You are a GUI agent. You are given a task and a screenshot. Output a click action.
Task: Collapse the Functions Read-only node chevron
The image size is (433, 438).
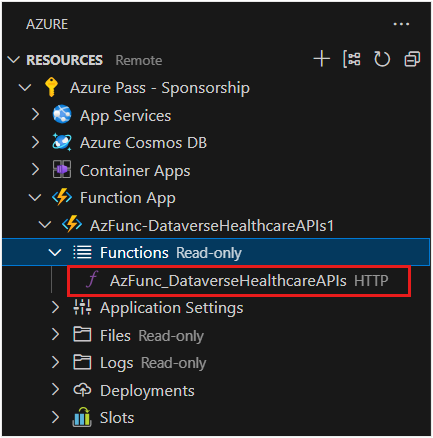tap(55, 252)
